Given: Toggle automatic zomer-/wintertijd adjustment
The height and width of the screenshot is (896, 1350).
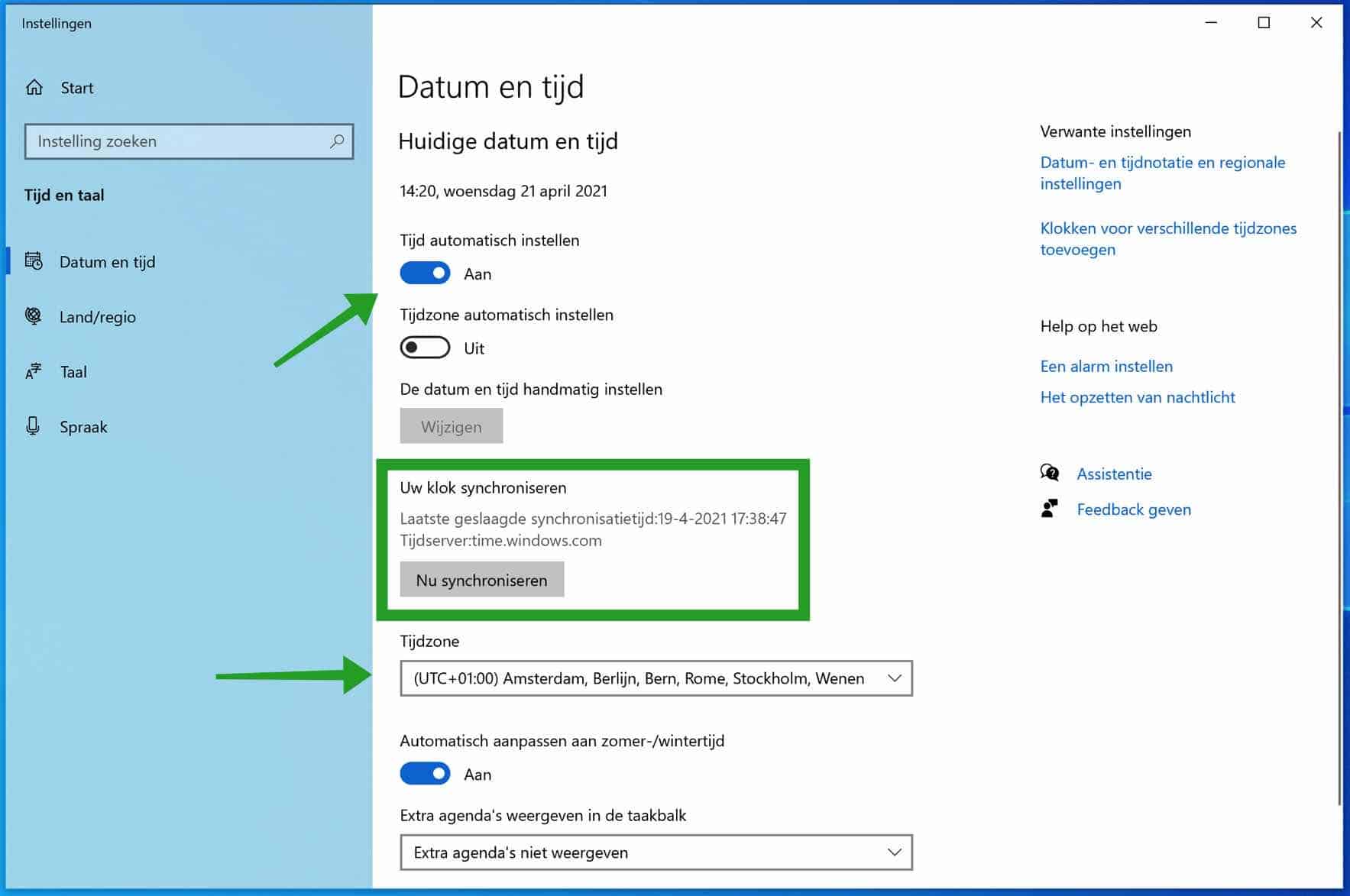Looking at the screenshot, I should [425, 774].
